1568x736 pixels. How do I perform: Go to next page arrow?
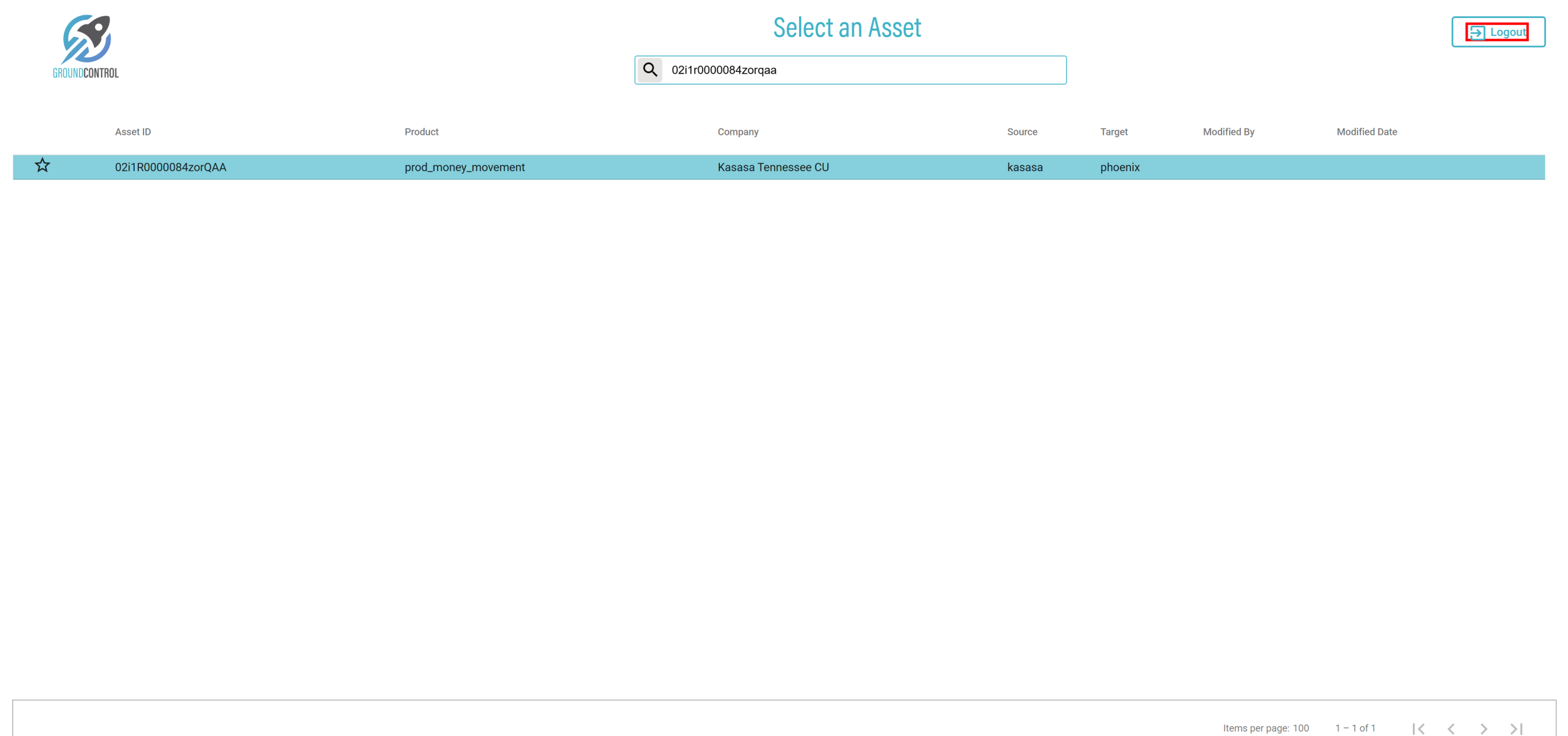[1483, 728]
